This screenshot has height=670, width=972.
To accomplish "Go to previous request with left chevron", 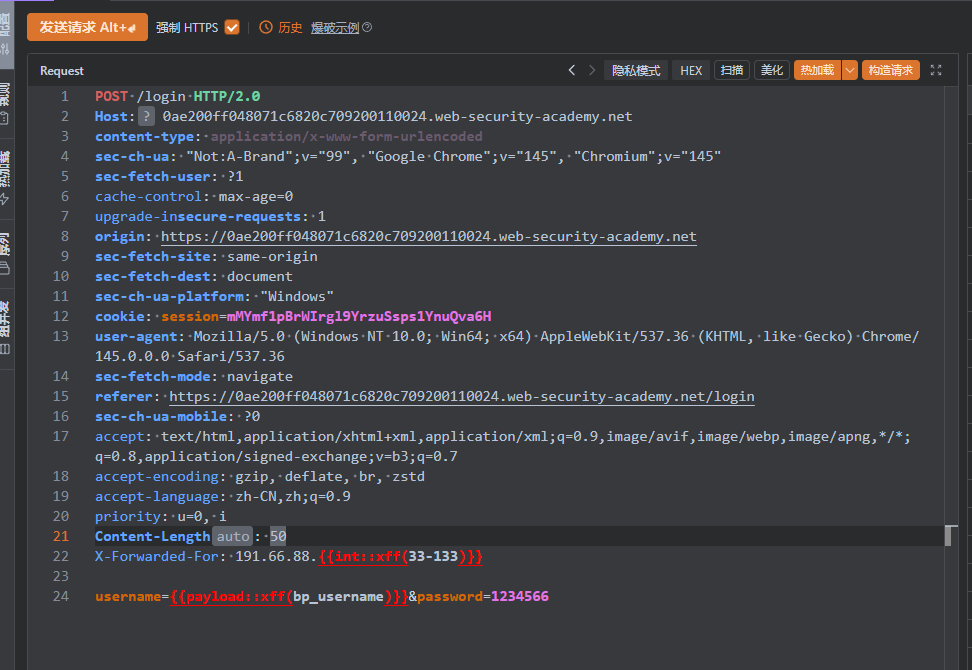I will (x=572, y=70).
